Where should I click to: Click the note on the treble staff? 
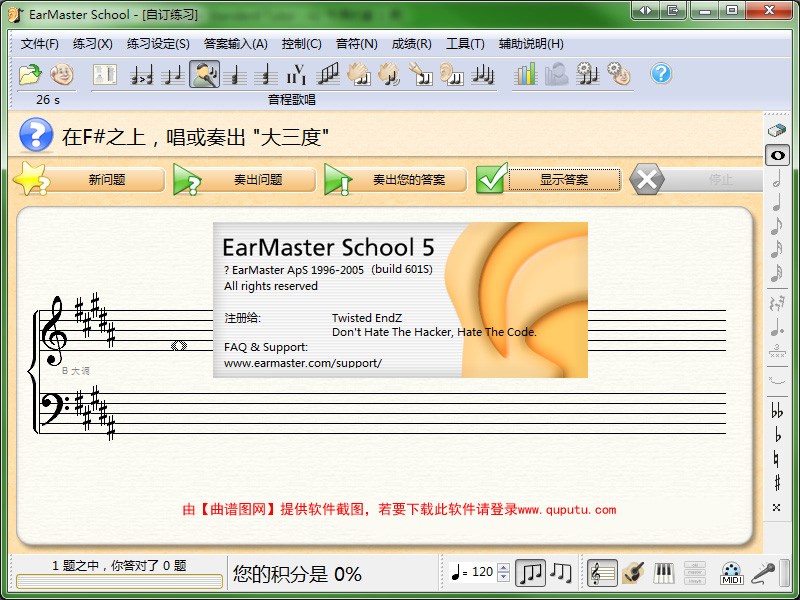pyautogui.click(x=179, y=346)
